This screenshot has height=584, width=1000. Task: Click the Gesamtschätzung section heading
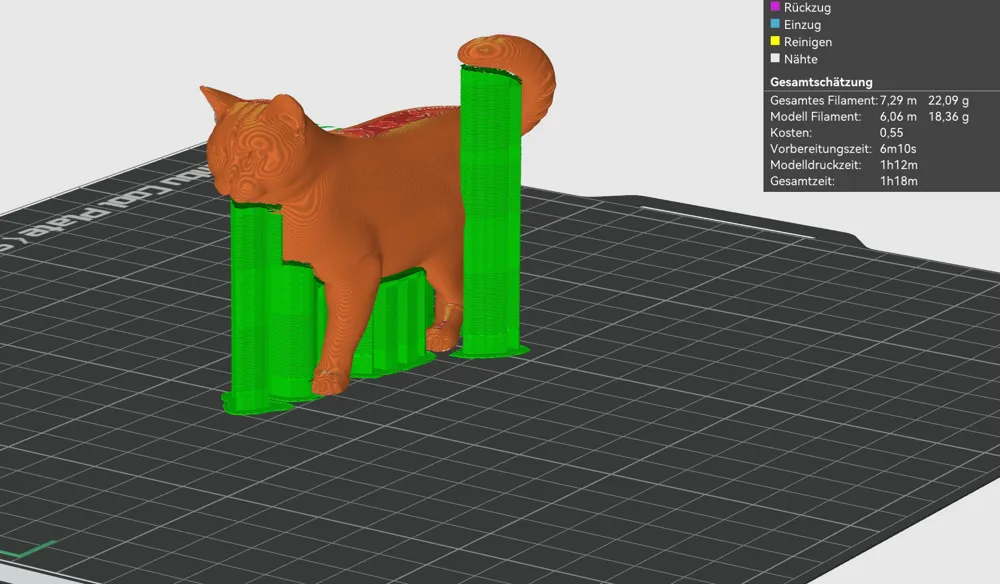point(821,82)
